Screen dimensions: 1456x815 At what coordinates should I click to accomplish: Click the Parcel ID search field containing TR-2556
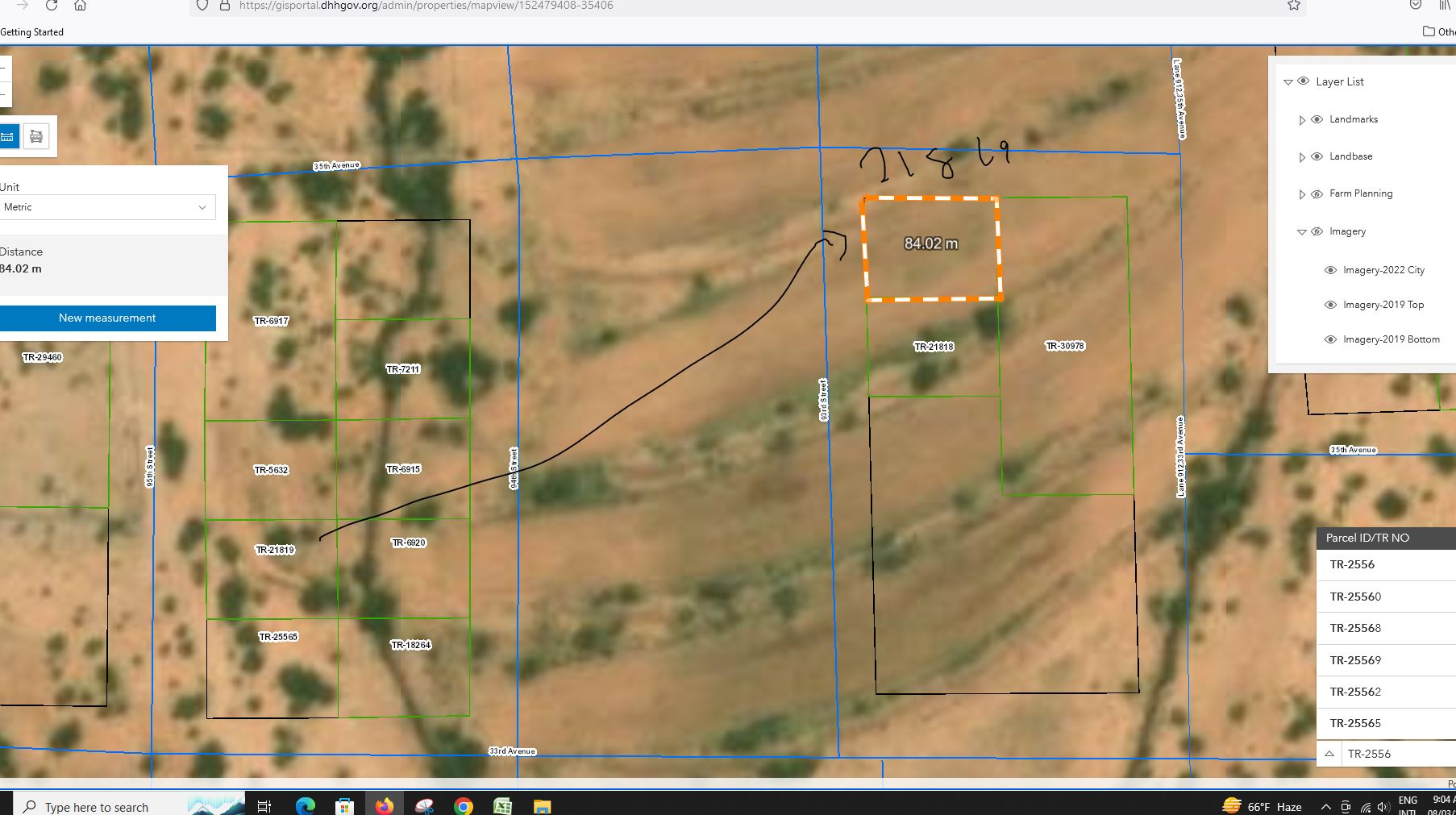pyautogui.click(x=1399, y=754)
